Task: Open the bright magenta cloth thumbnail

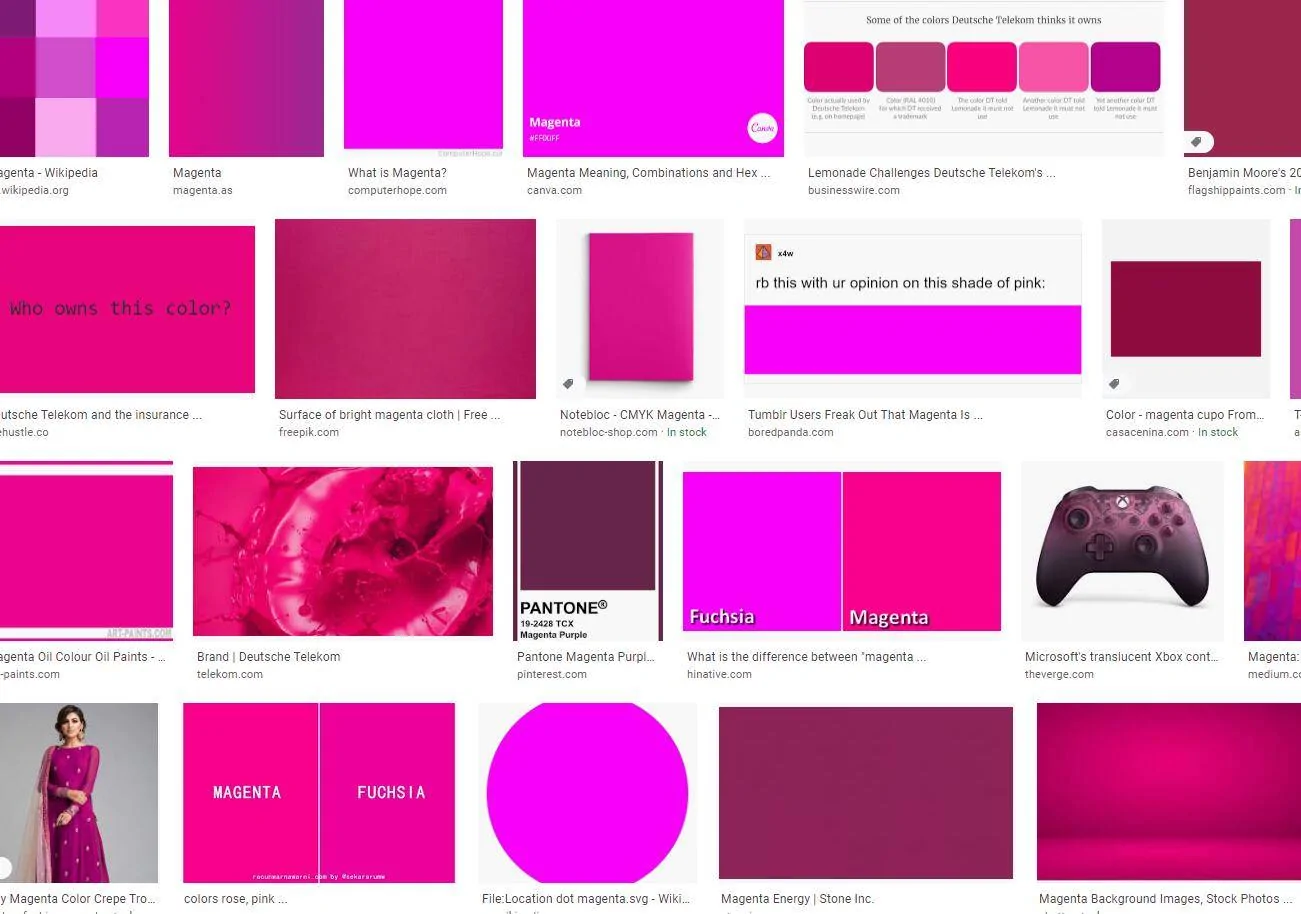Action: point(405,309)
